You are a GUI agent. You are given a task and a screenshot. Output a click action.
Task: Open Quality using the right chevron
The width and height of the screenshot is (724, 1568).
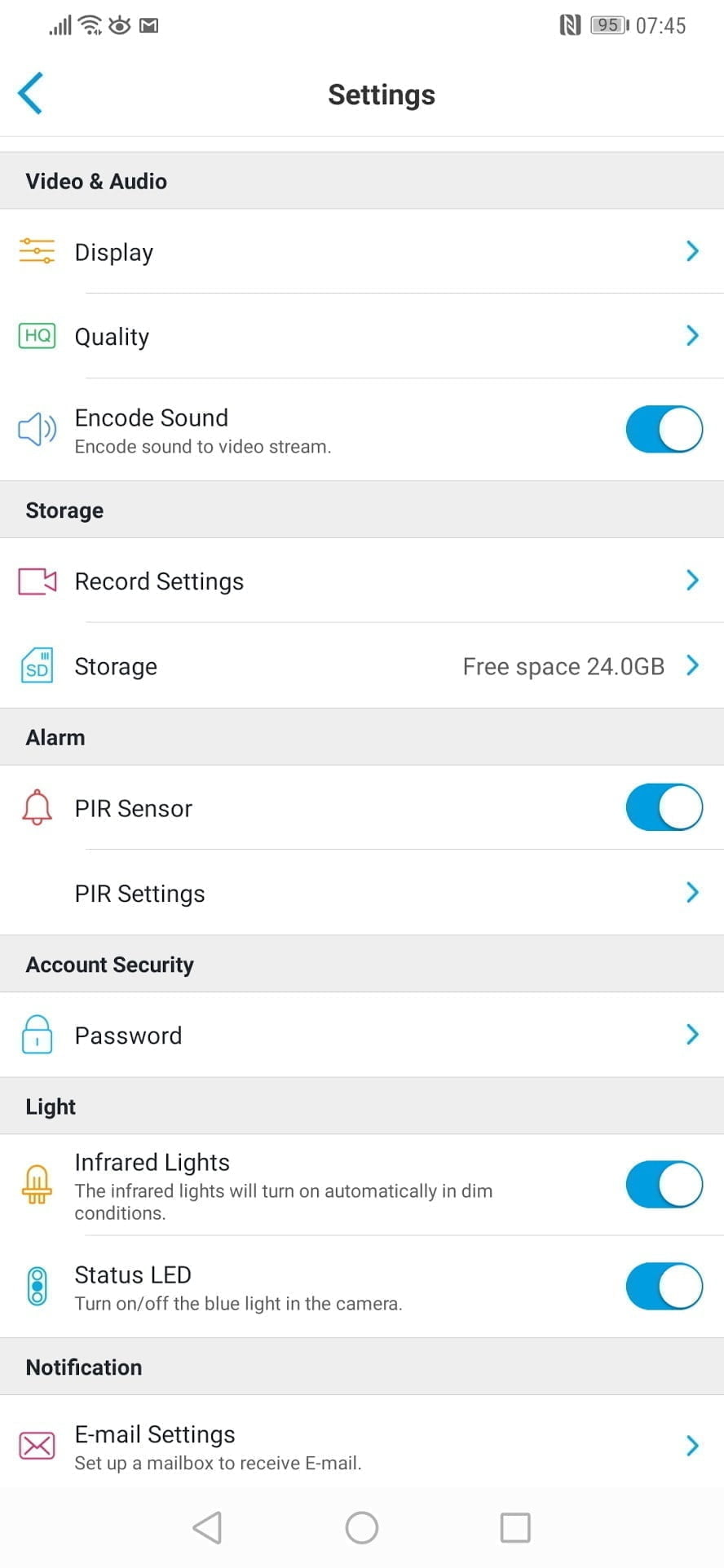click(692, 335)
